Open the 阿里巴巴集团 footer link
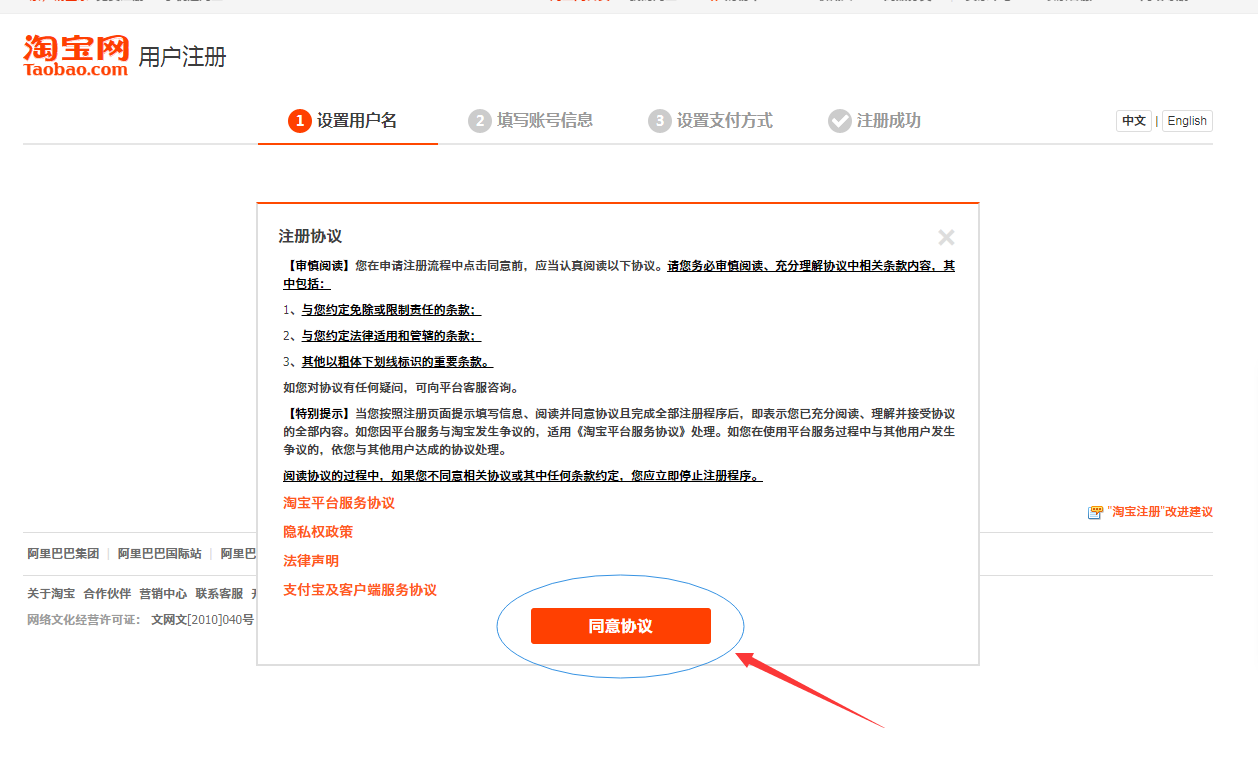Screen dimensions: 1258x773 coord(62,553)
